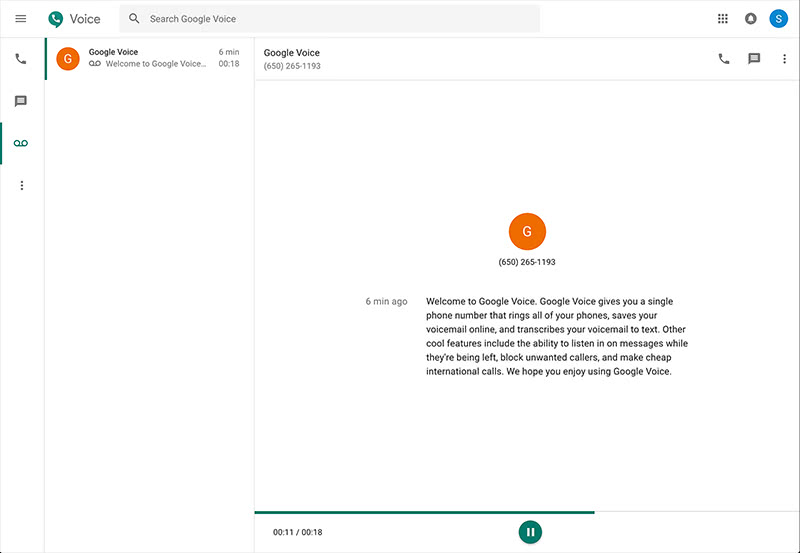Focus the Search Google Voice field

(329, 19)
